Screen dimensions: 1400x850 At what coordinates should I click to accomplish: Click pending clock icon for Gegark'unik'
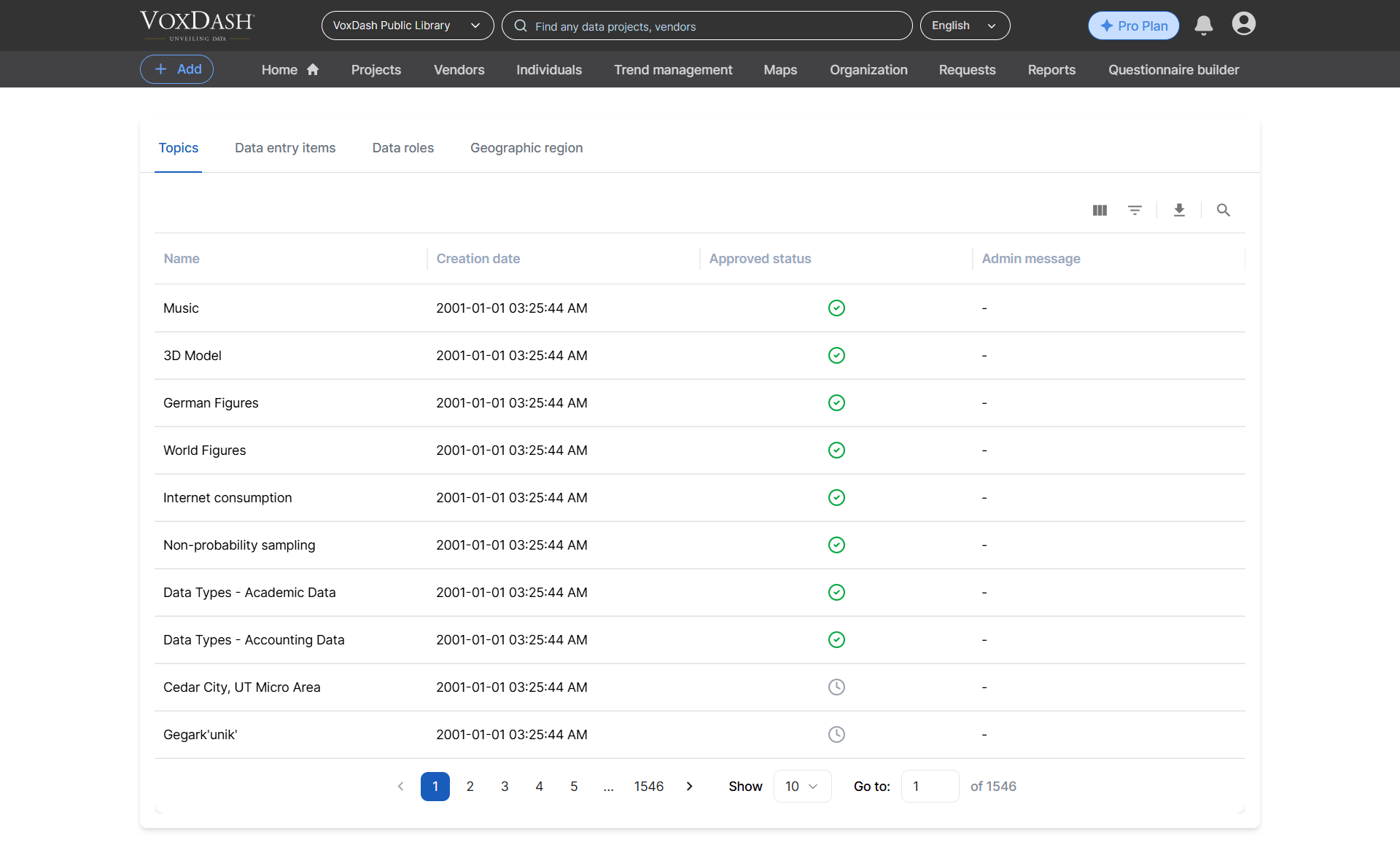pyautogui.click(x=836, y=735)
